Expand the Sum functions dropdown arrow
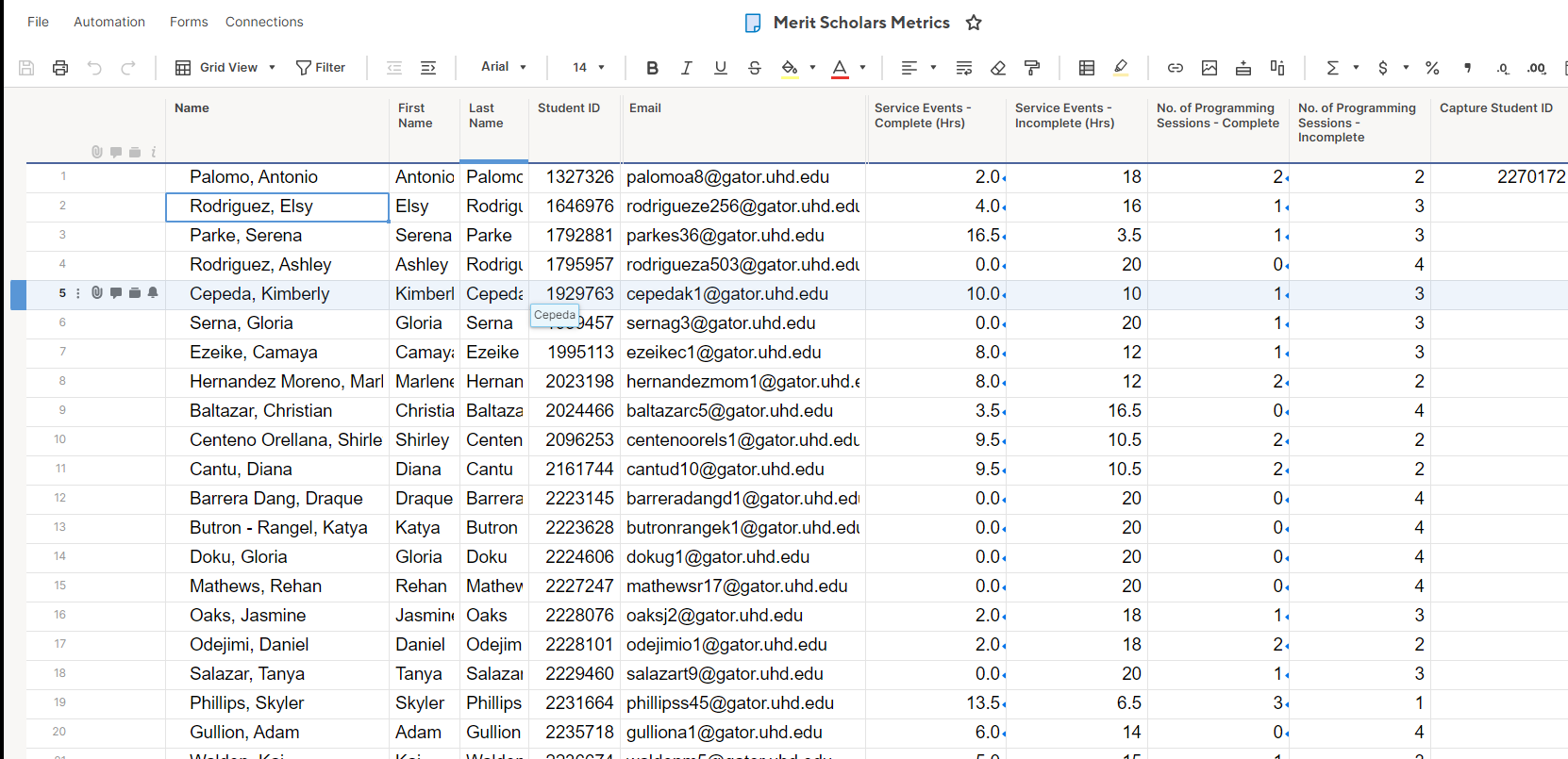Viewport: 1568px width, 759px height. tap(1356, 68)
